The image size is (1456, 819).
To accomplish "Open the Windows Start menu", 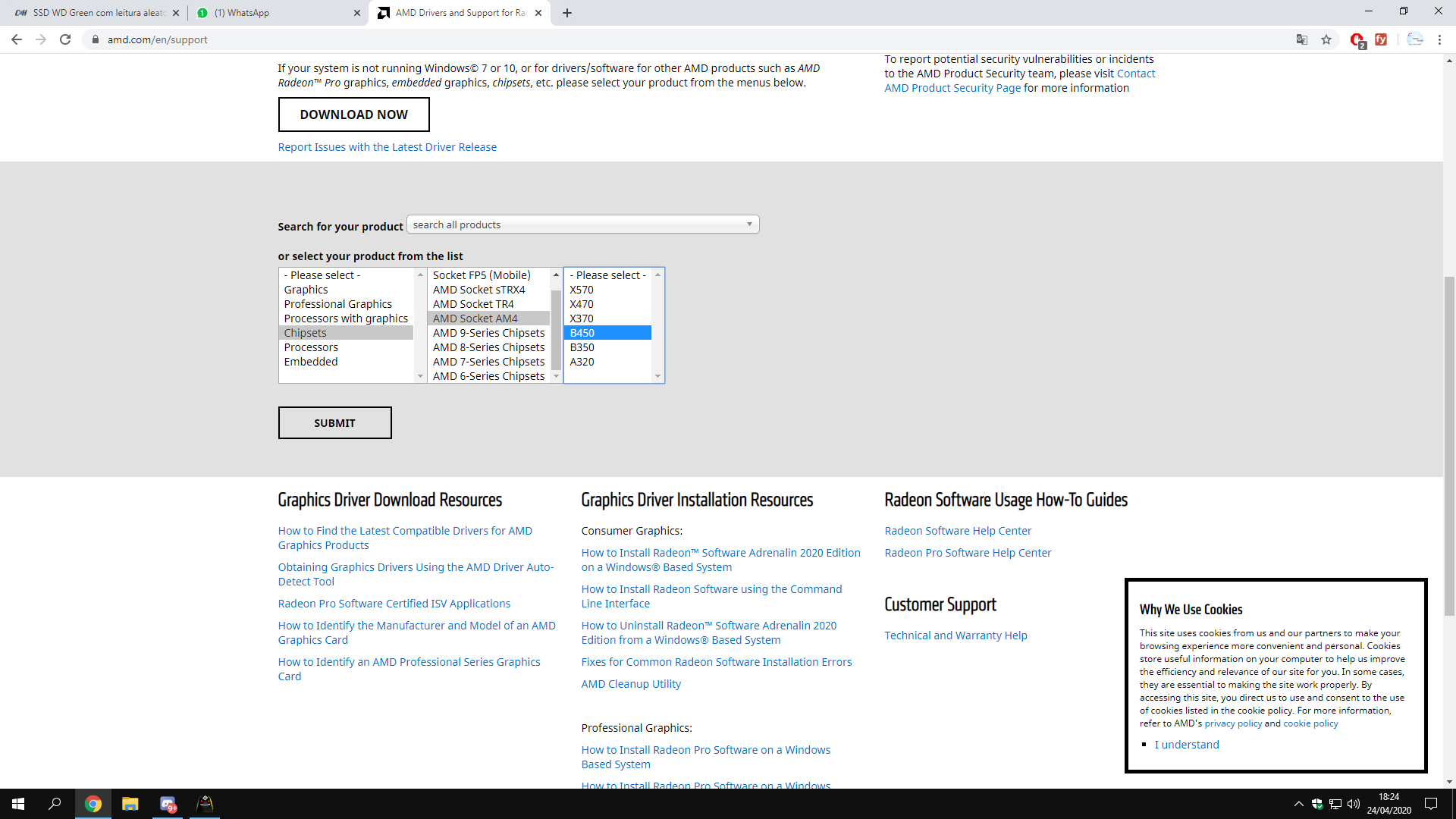I will tap(18, 804).
